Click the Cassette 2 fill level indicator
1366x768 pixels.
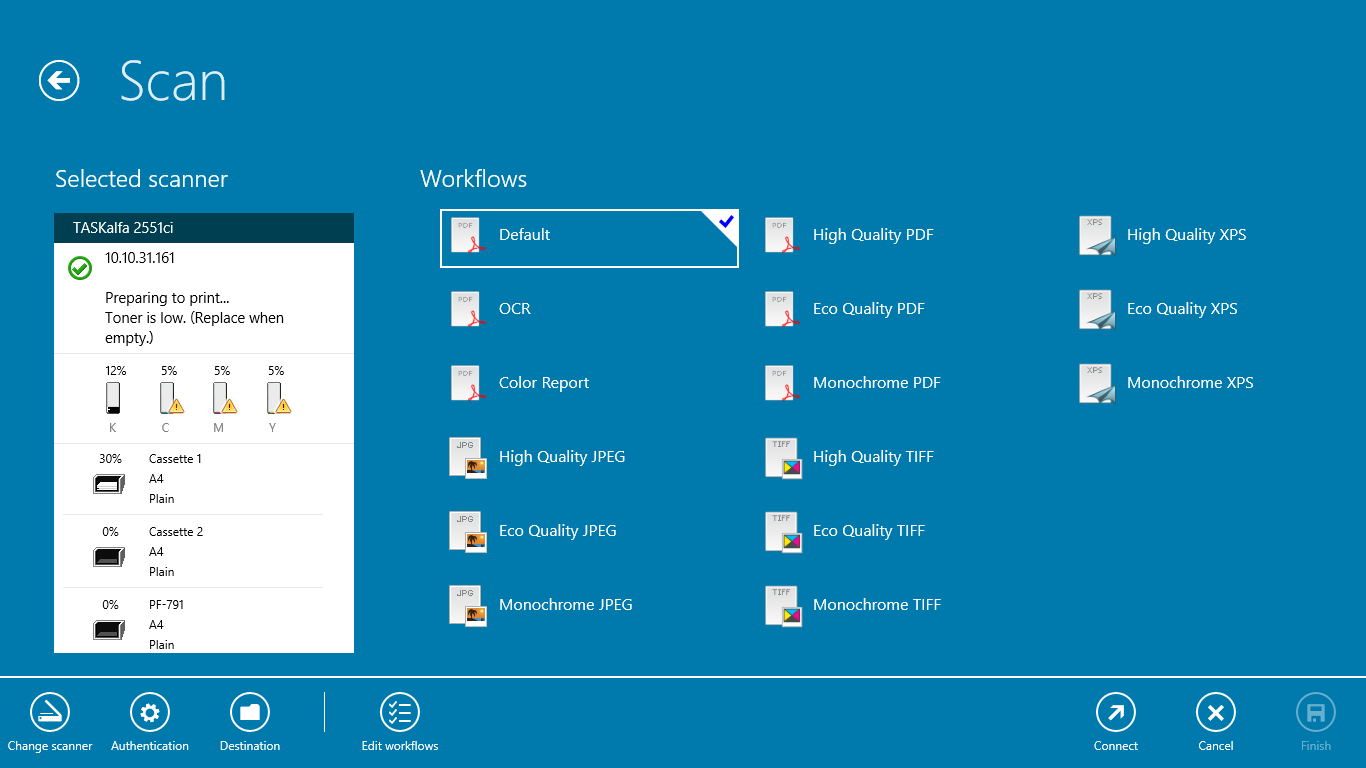click(109, 557)
